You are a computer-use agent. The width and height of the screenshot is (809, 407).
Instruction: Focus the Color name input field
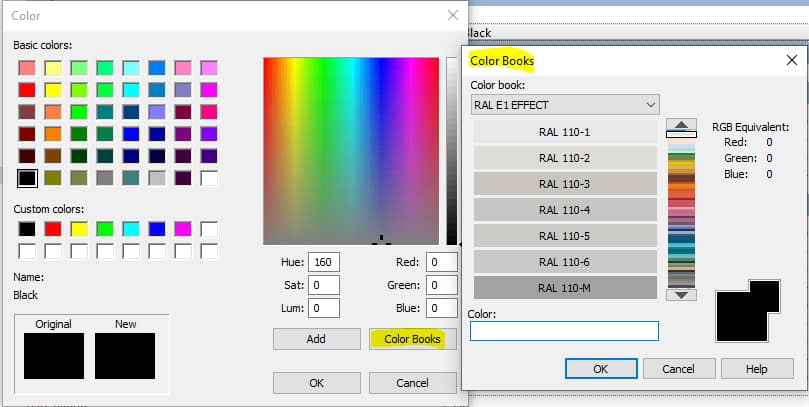click(564, 331)
